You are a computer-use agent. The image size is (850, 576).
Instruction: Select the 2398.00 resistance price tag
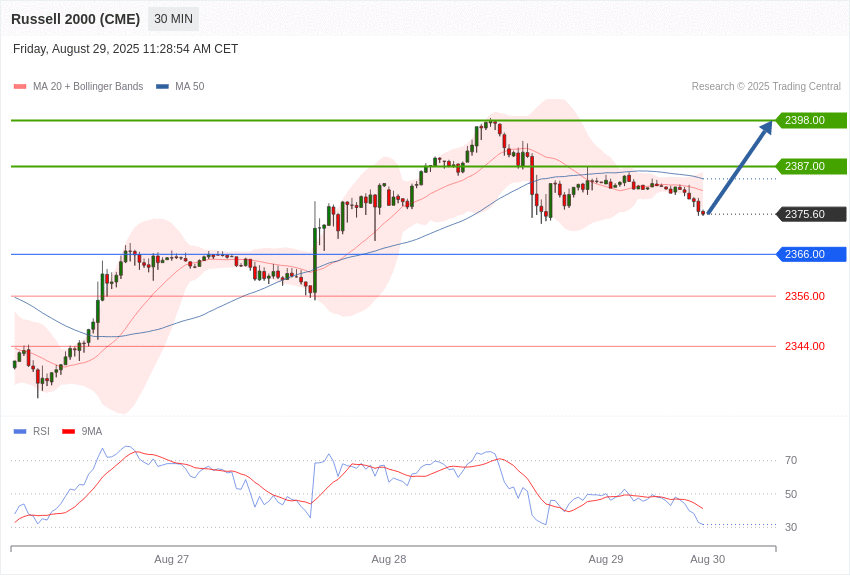coord(811,120)
